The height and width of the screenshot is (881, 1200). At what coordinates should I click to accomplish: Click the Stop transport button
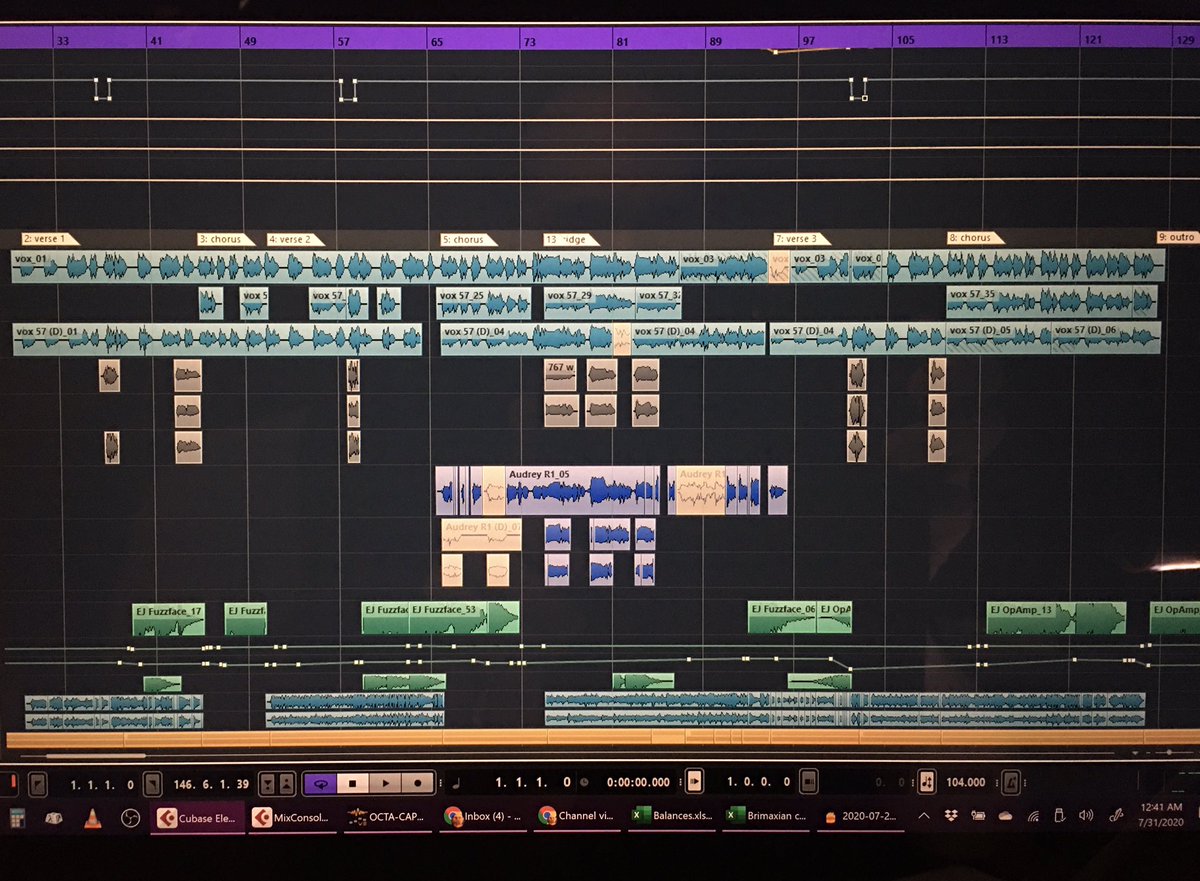tap(353, 782)
